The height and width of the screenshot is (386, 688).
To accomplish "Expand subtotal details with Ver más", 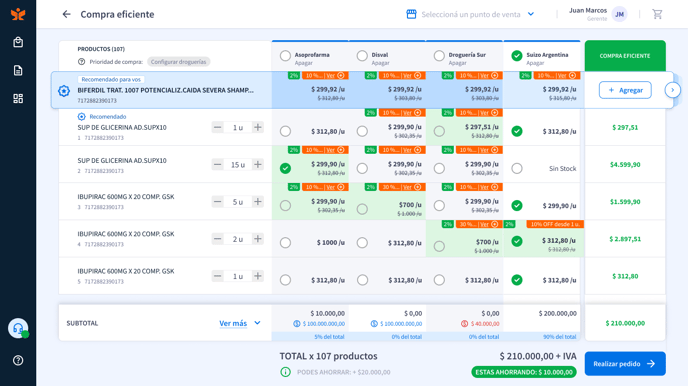I will coord(240,323).
